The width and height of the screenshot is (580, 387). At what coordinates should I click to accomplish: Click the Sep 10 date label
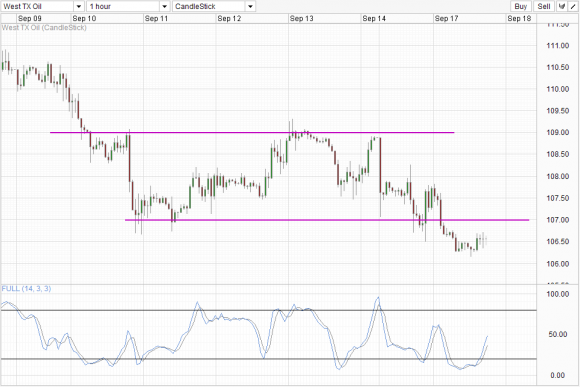pyautogui.click(x=84, y=18)
